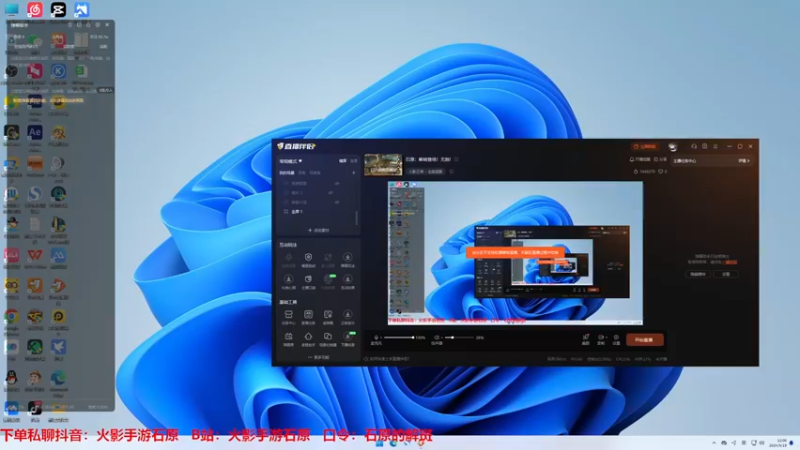Click the edit icon beside stream title
Viewport: 800px width, 450px height.
(x=456, y=159)
